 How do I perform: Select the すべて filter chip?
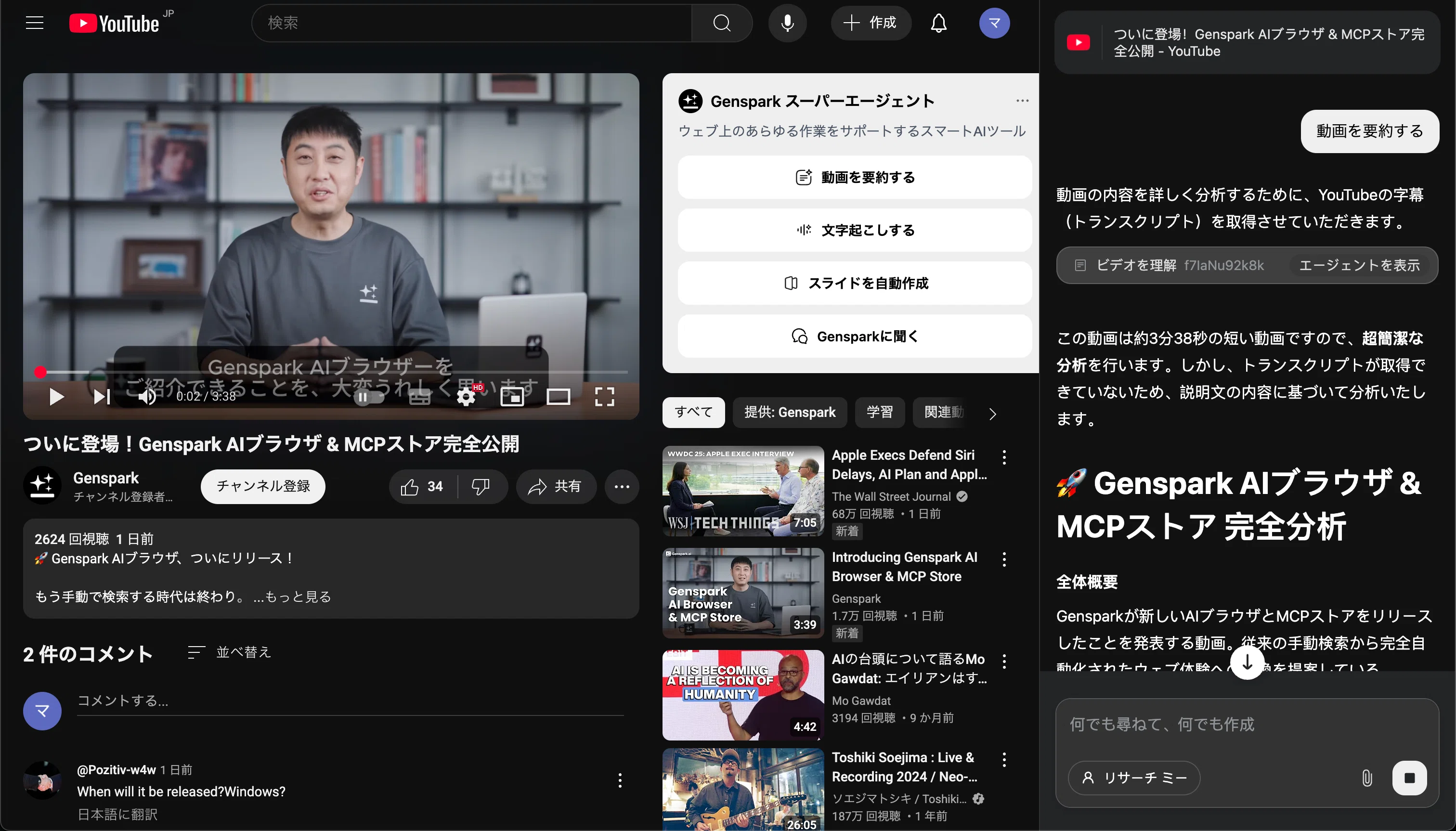tap(693, 412)
